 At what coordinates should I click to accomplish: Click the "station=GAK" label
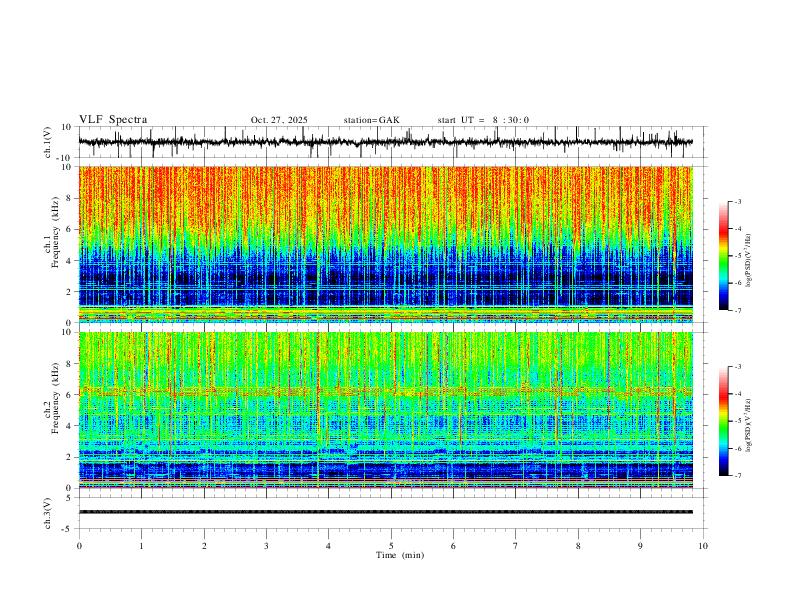pos(371,120)
